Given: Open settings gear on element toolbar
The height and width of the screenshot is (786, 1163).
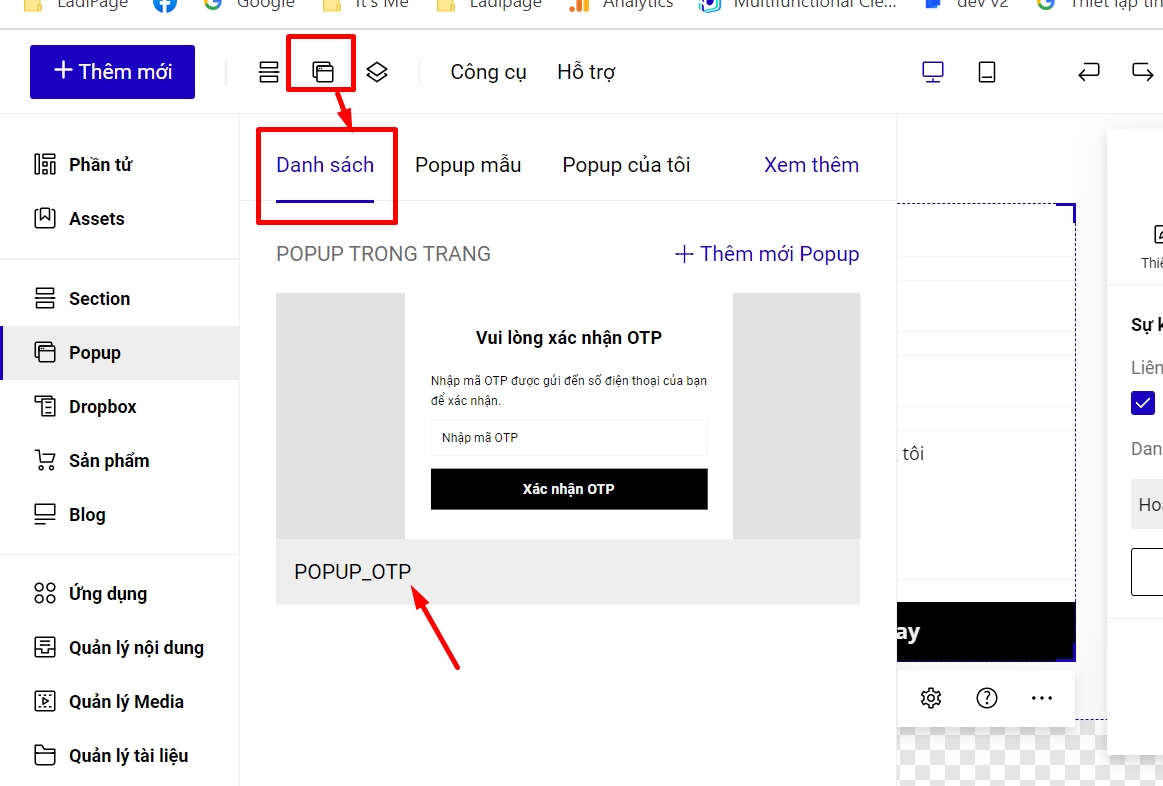Looking at the screenshot, I should pyautogui.click(x=931, y=698).
